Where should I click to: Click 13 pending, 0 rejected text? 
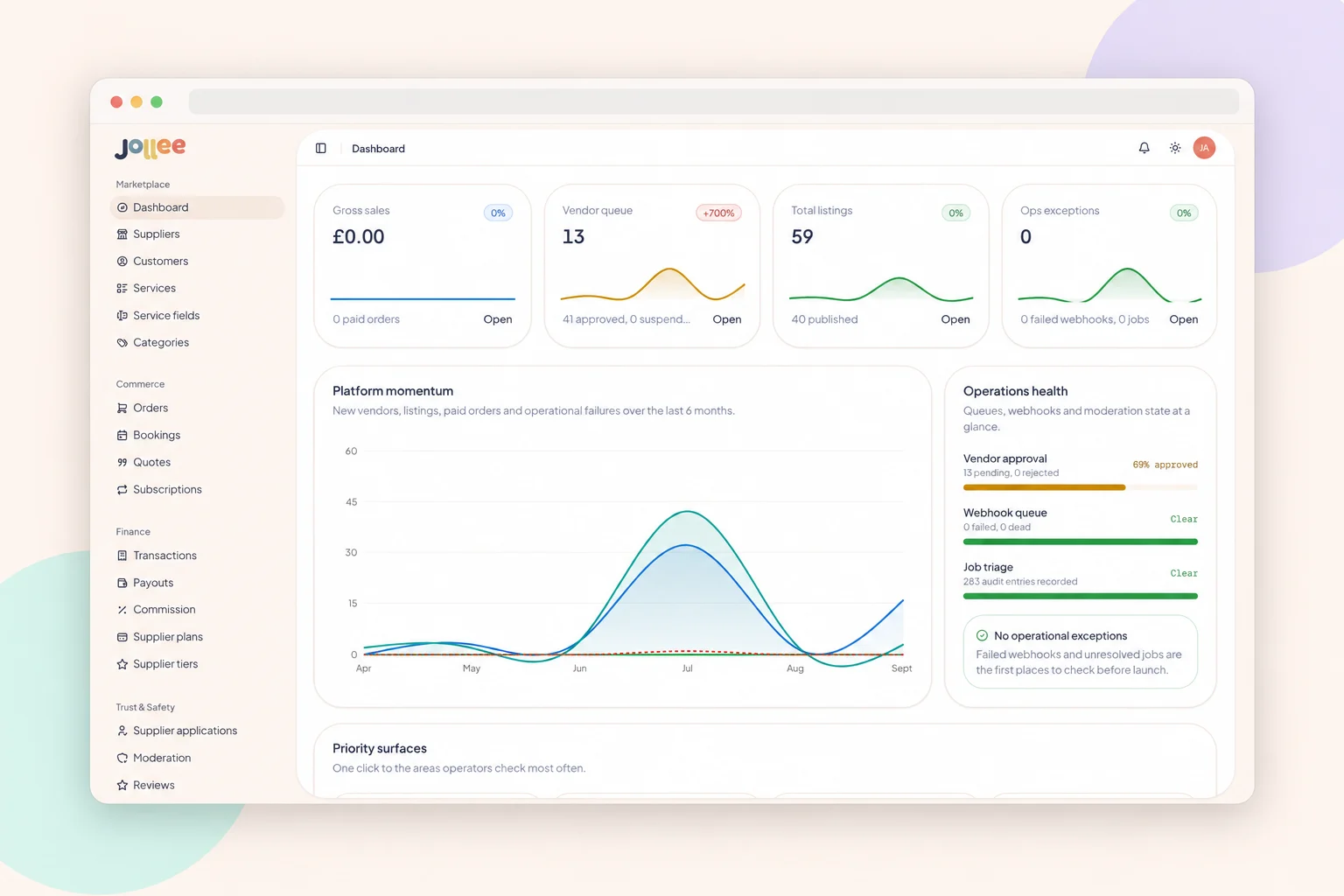click(1011, 473)
